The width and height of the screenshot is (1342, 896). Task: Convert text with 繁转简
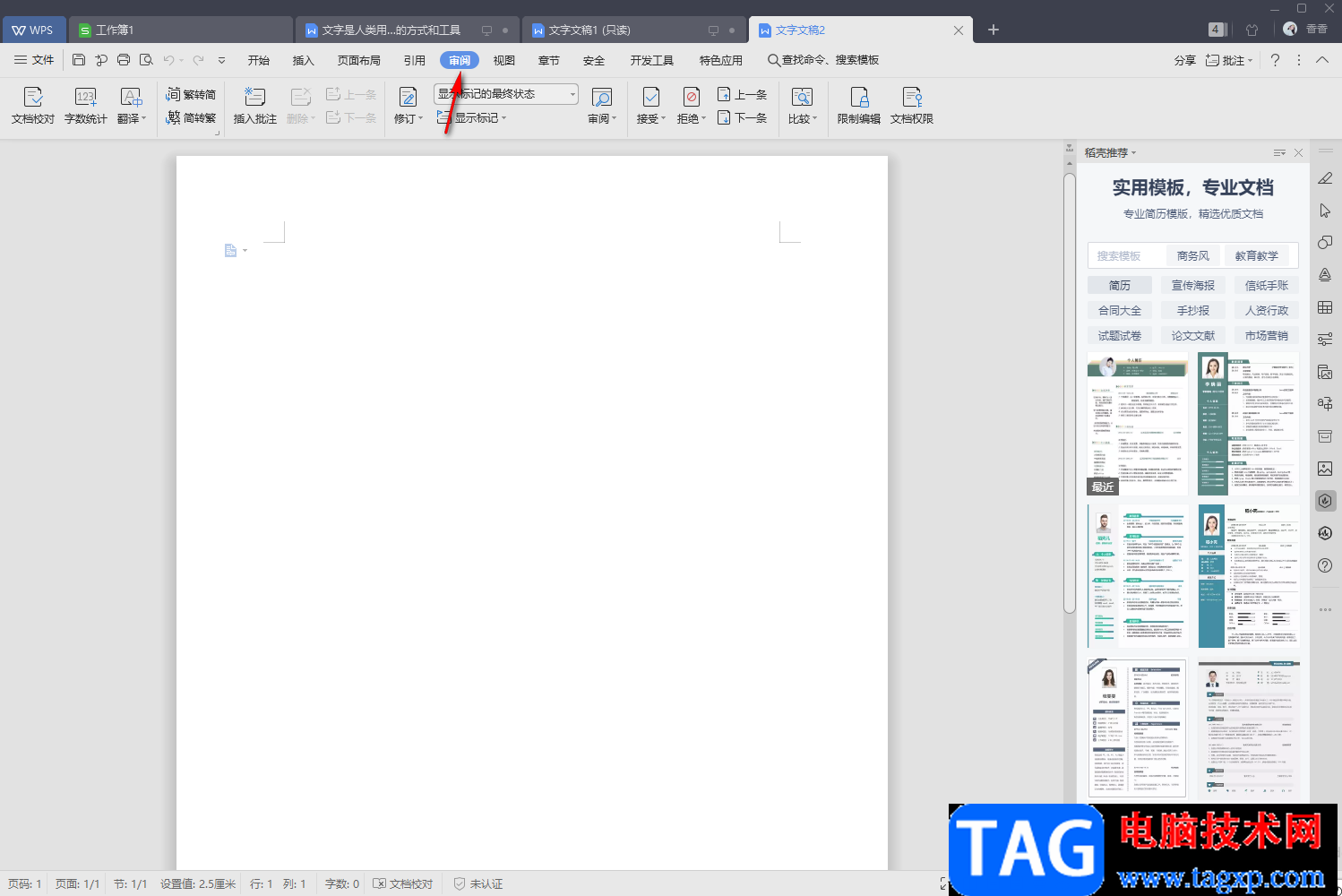click(191, 94)
